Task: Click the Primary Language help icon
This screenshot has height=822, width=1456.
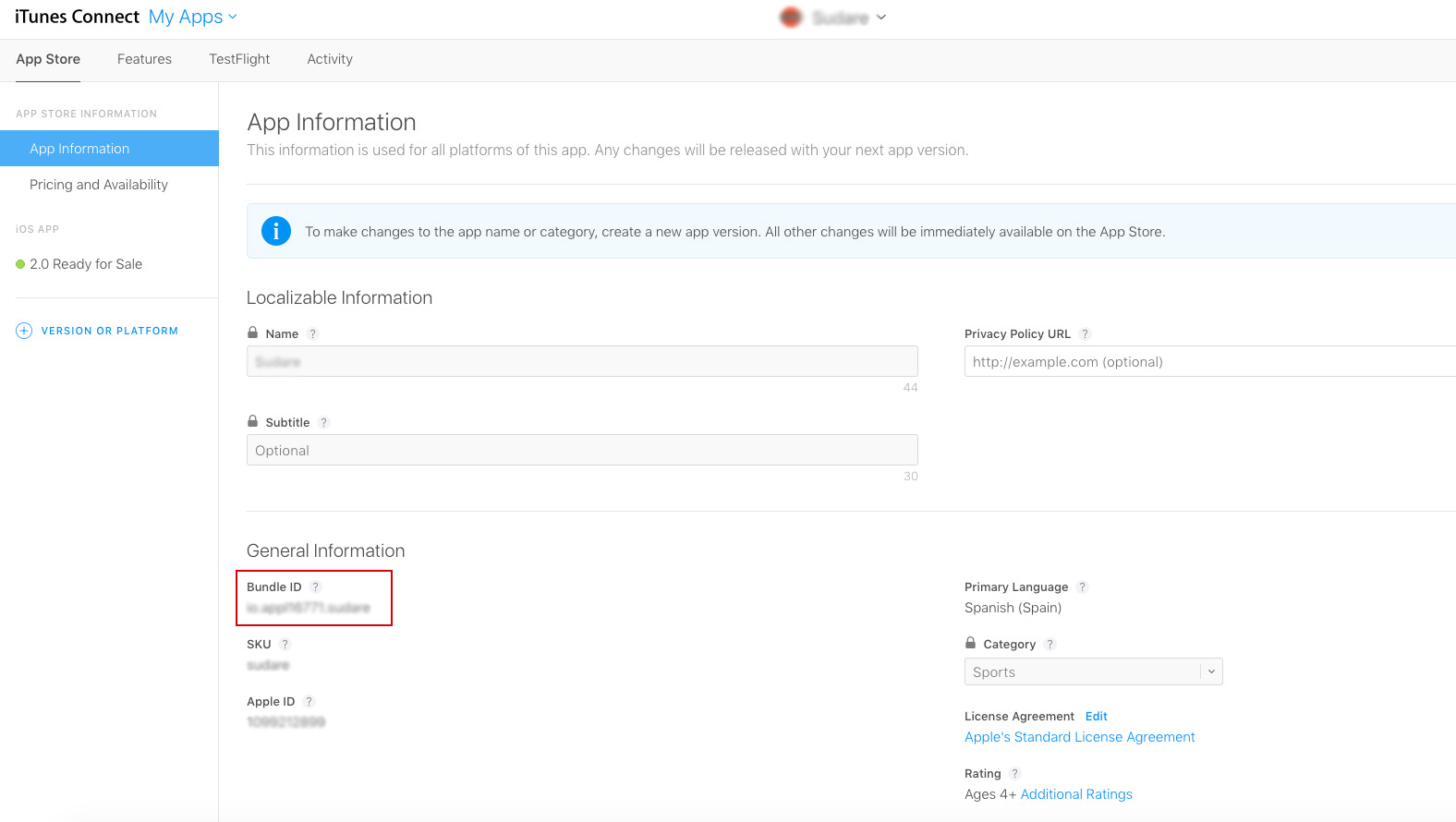Action: pos(1083,587)
